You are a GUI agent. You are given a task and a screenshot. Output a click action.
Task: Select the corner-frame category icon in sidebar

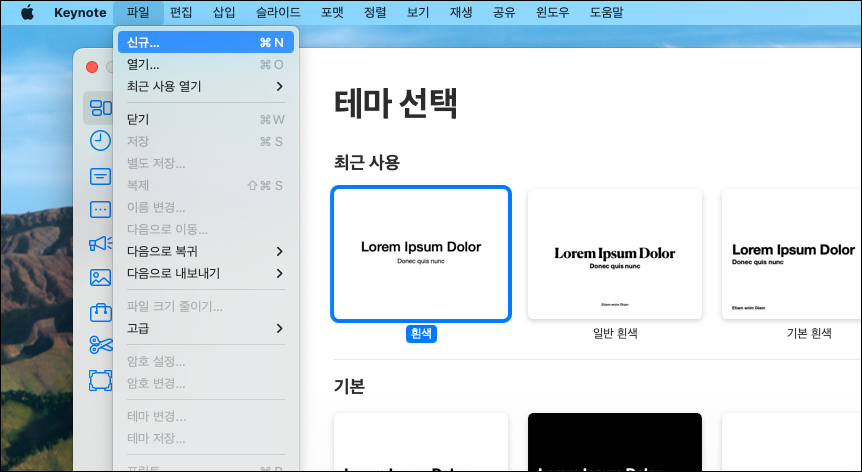click(x=100, y=380)
